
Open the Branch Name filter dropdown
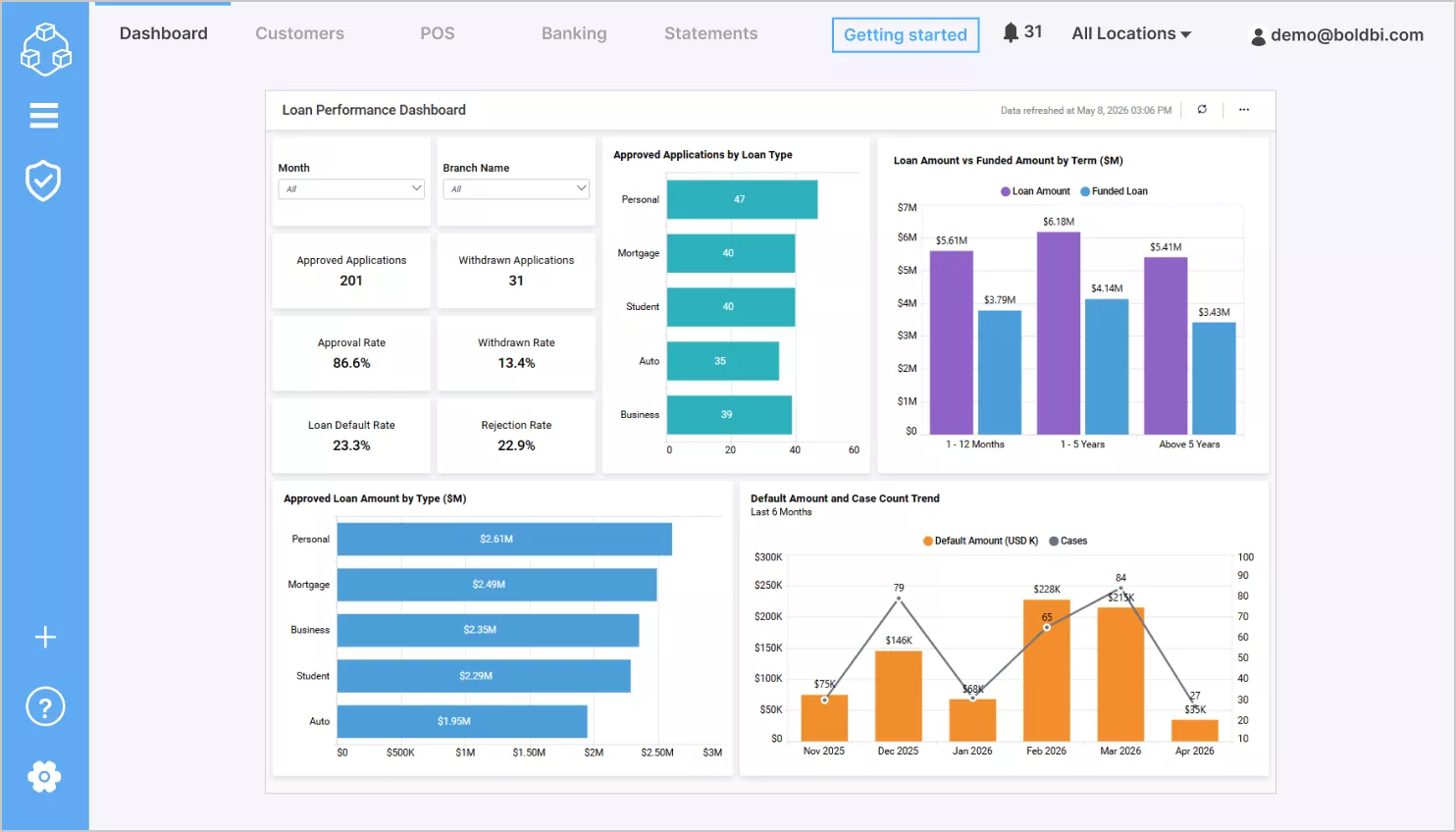(516, 188)
